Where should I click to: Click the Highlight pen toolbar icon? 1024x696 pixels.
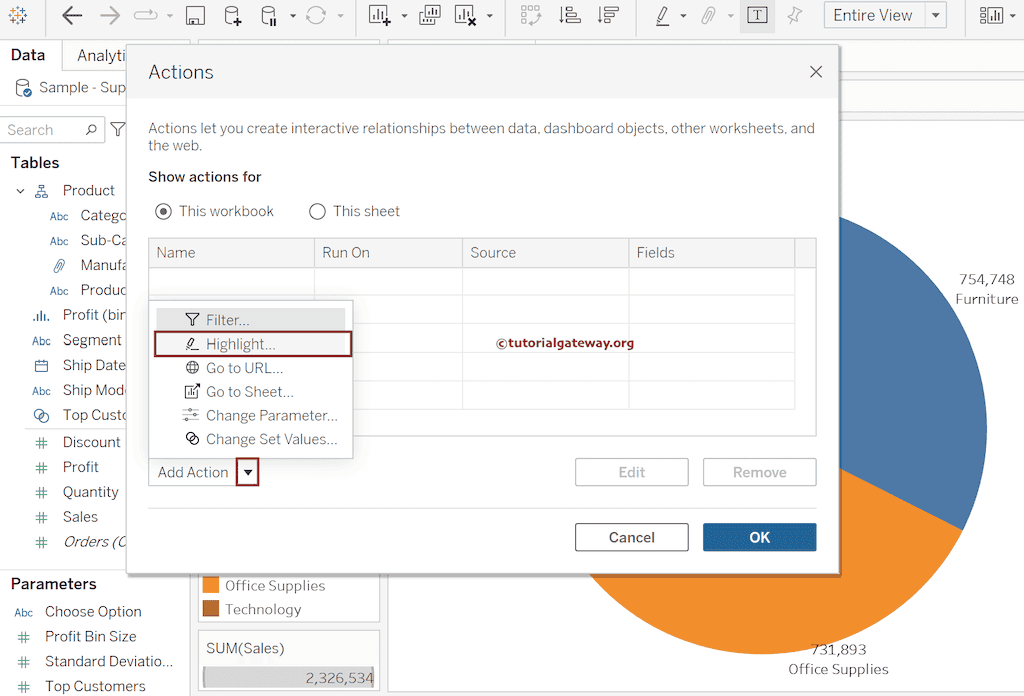[x=662, y=16]
